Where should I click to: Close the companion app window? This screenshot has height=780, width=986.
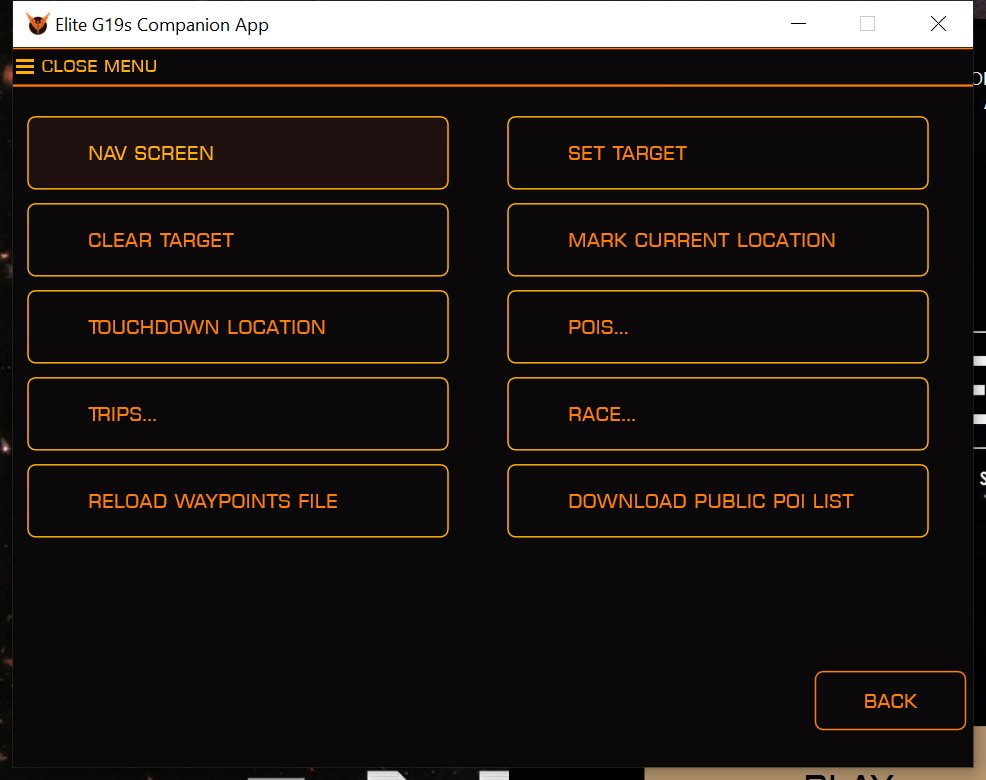937,24
